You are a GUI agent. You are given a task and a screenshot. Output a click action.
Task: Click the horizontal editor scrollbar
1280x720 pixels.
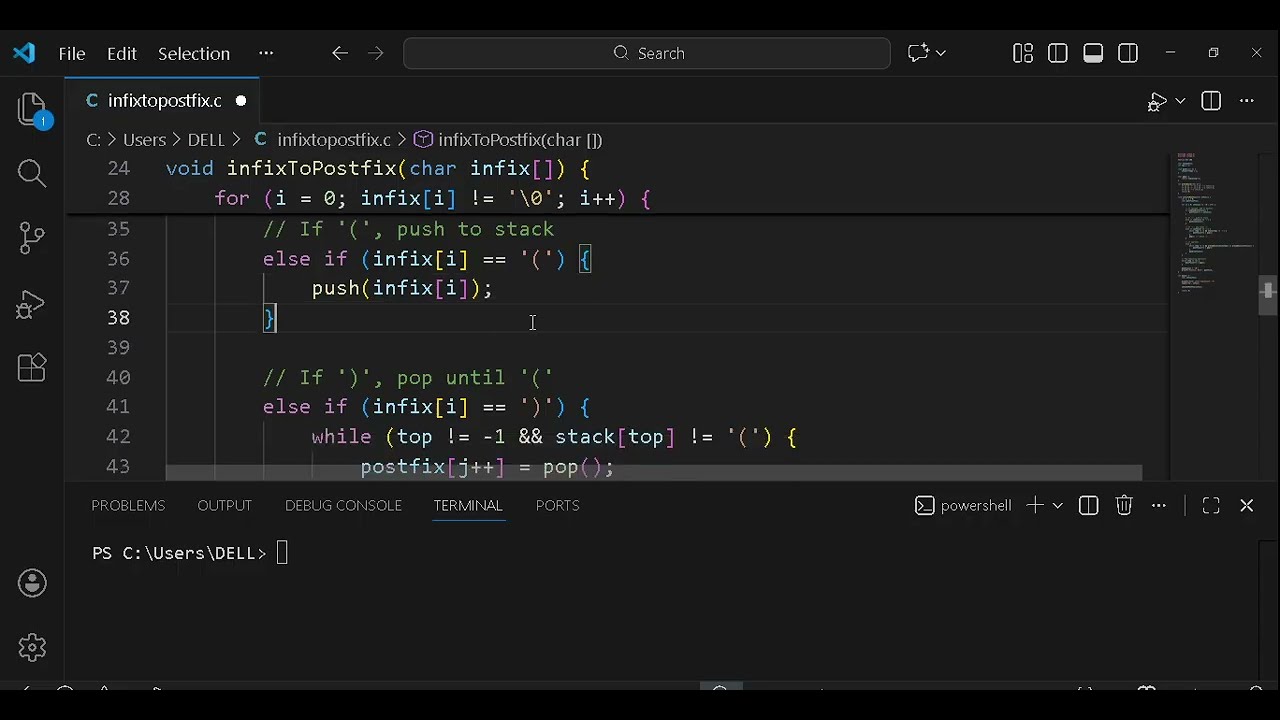pos(654,472)
